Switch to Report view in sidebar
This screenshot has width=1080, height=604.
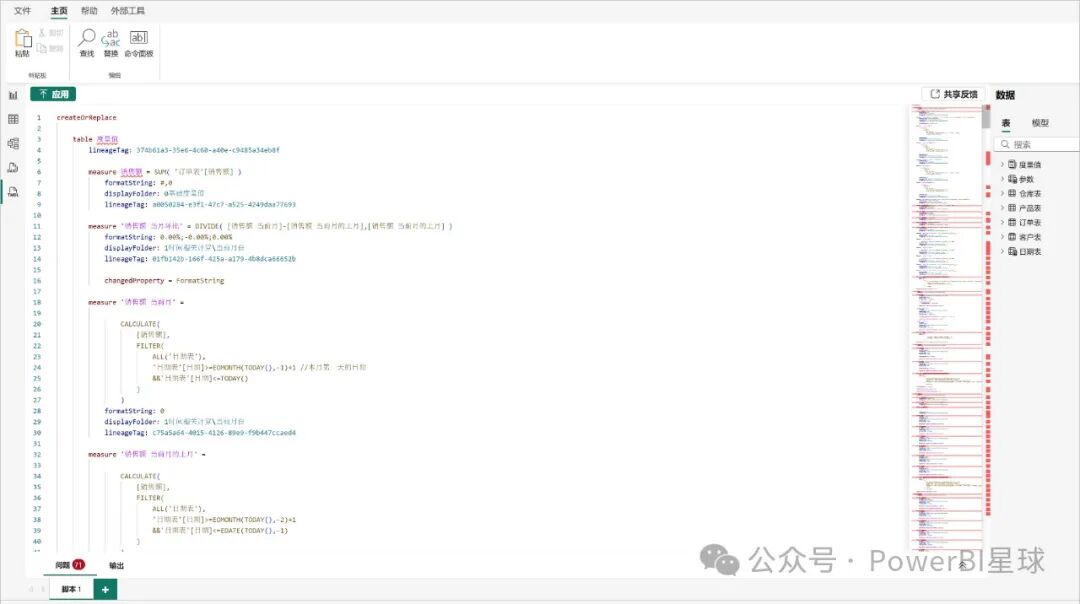(x=13, y=95)
